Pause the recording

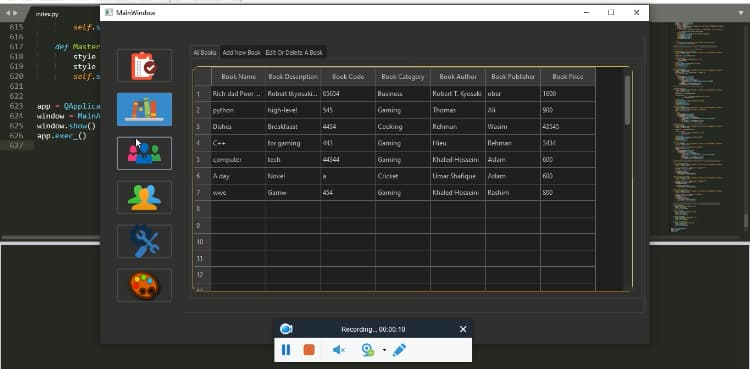[286, 350]
